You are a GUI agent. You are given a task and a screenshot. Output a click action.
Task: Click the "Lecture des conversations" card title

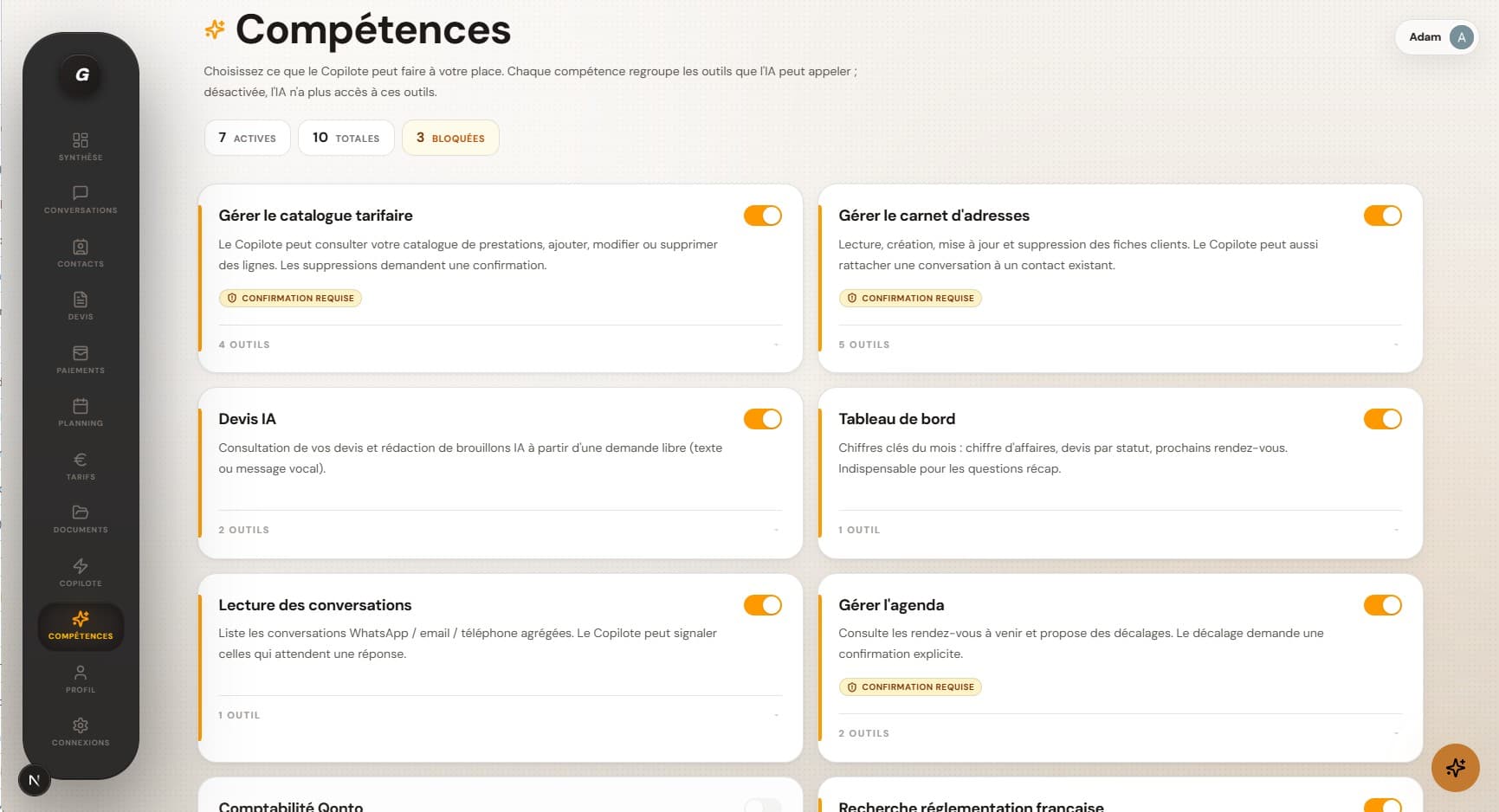point(315,605)
